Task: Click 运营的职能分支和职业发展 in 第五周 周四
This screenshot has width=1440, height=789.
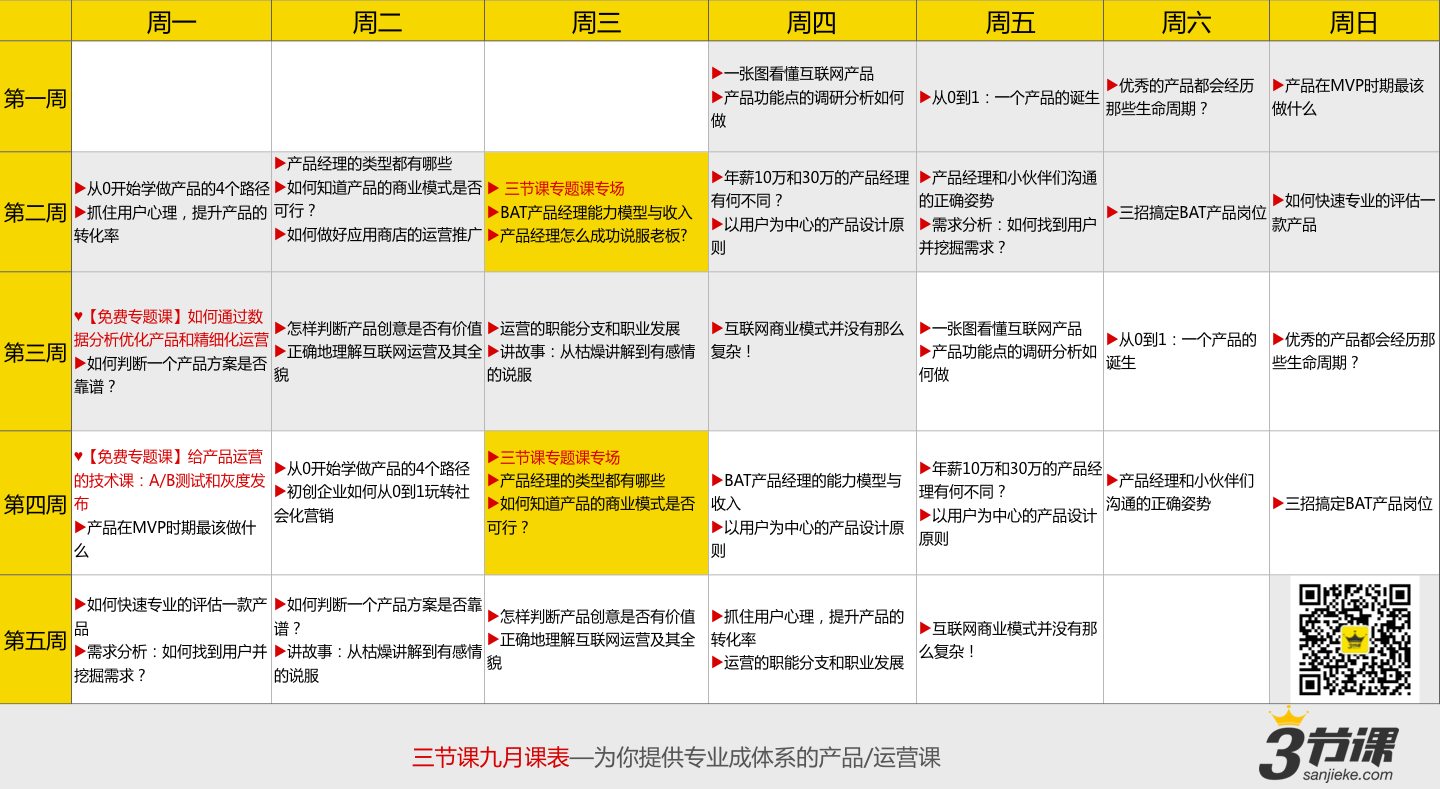Action: point(808,662)
